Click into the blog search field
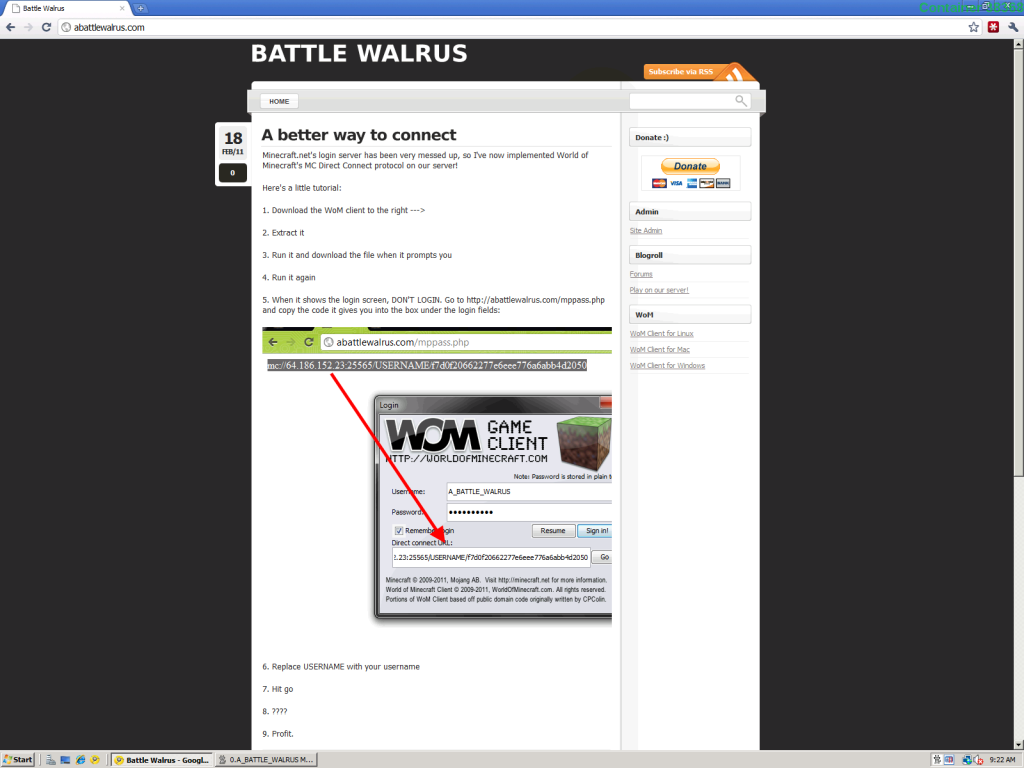Screen dimensions: 1024x768 click(x=681, y=101)
